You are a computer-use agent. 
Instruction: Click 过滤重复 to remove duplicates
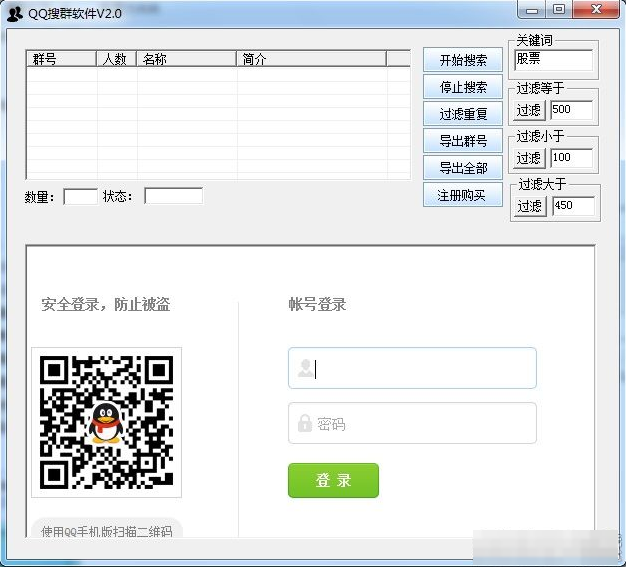click(462, 114)
